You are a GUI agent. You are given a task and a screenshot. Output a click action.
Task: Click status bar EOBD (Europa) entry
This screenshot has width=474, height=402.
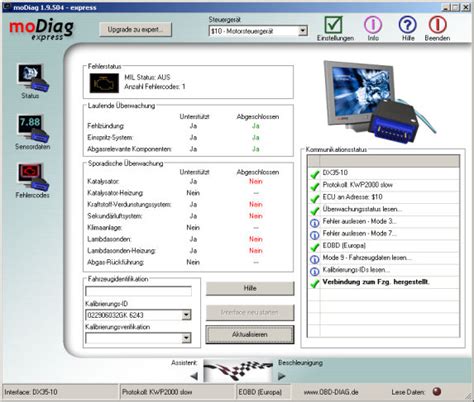[263, 392]
